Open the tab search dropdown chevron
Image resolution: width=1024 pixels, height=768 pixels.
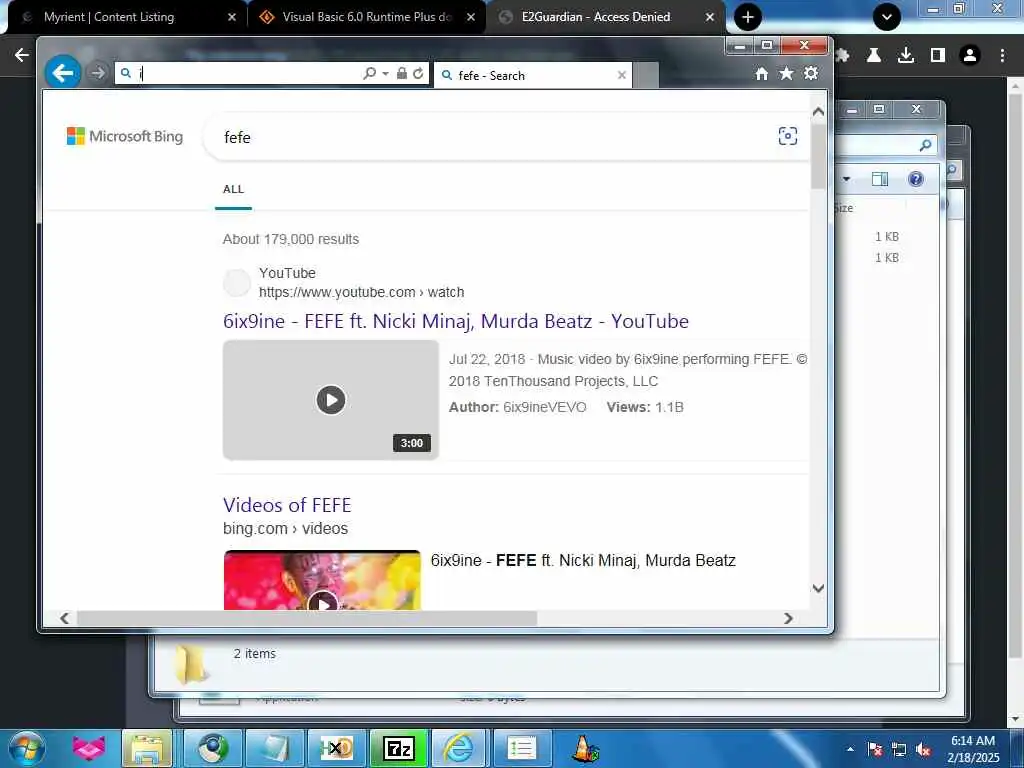click(887, 18)
